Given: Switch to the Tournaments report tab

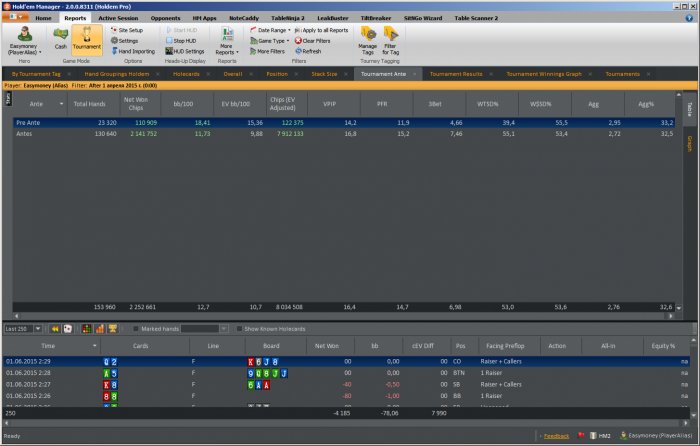Looking at the screenshot, I should [x=623, y=74].
